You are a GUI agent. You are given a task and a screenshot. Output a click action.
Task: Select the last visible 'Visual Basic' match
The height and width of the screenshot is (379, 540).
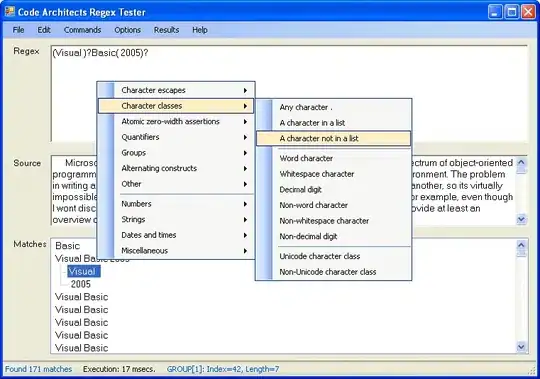[x=82, y=348]
